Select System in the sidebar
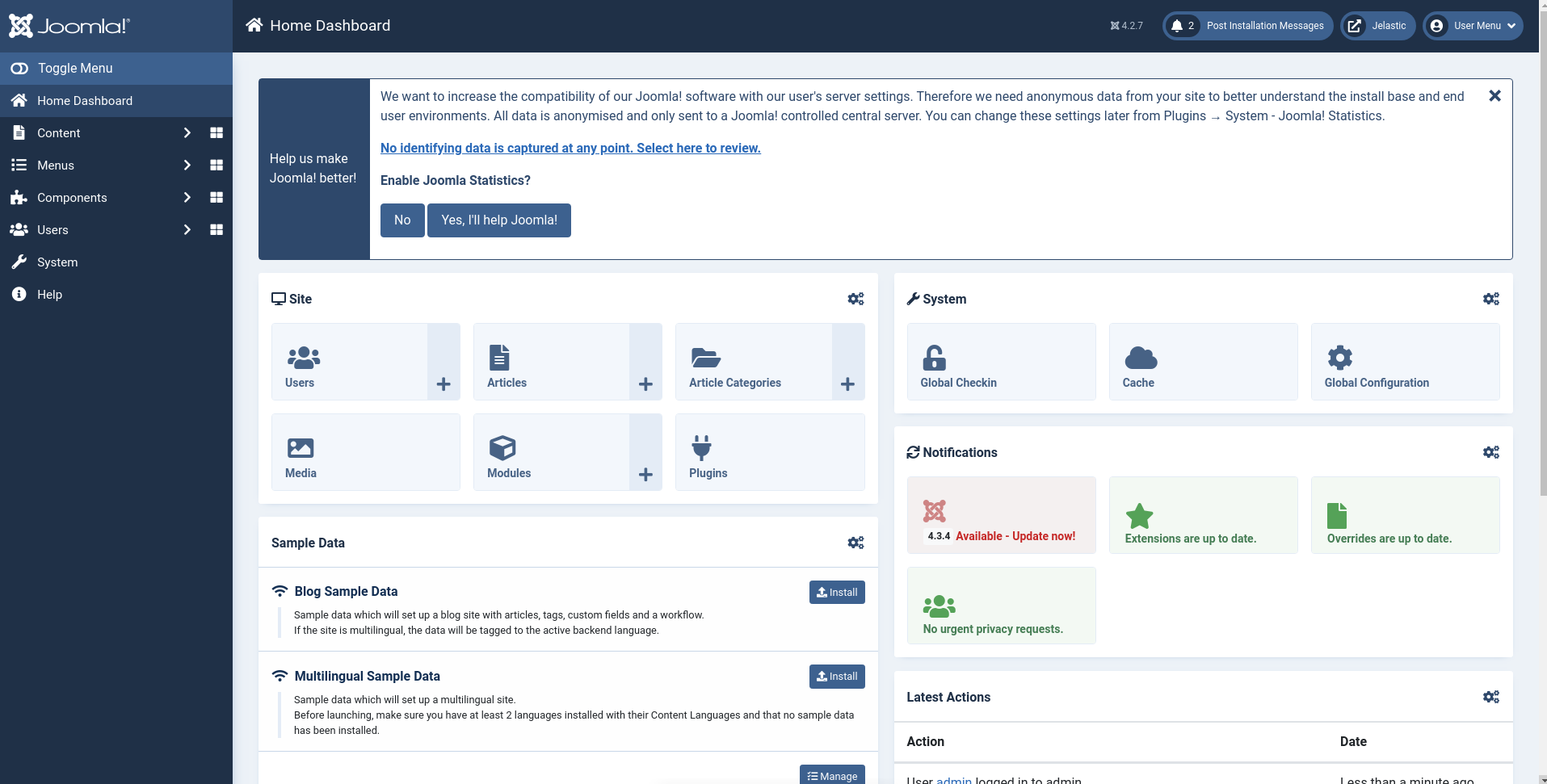 [57, 262]
